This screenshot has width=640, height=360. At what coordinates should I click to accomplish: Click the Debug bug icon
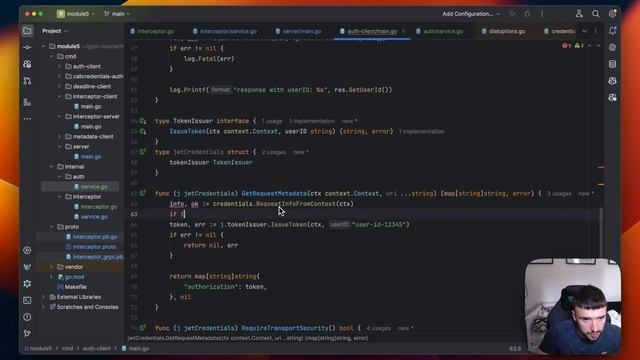click(x=527, y=14)
